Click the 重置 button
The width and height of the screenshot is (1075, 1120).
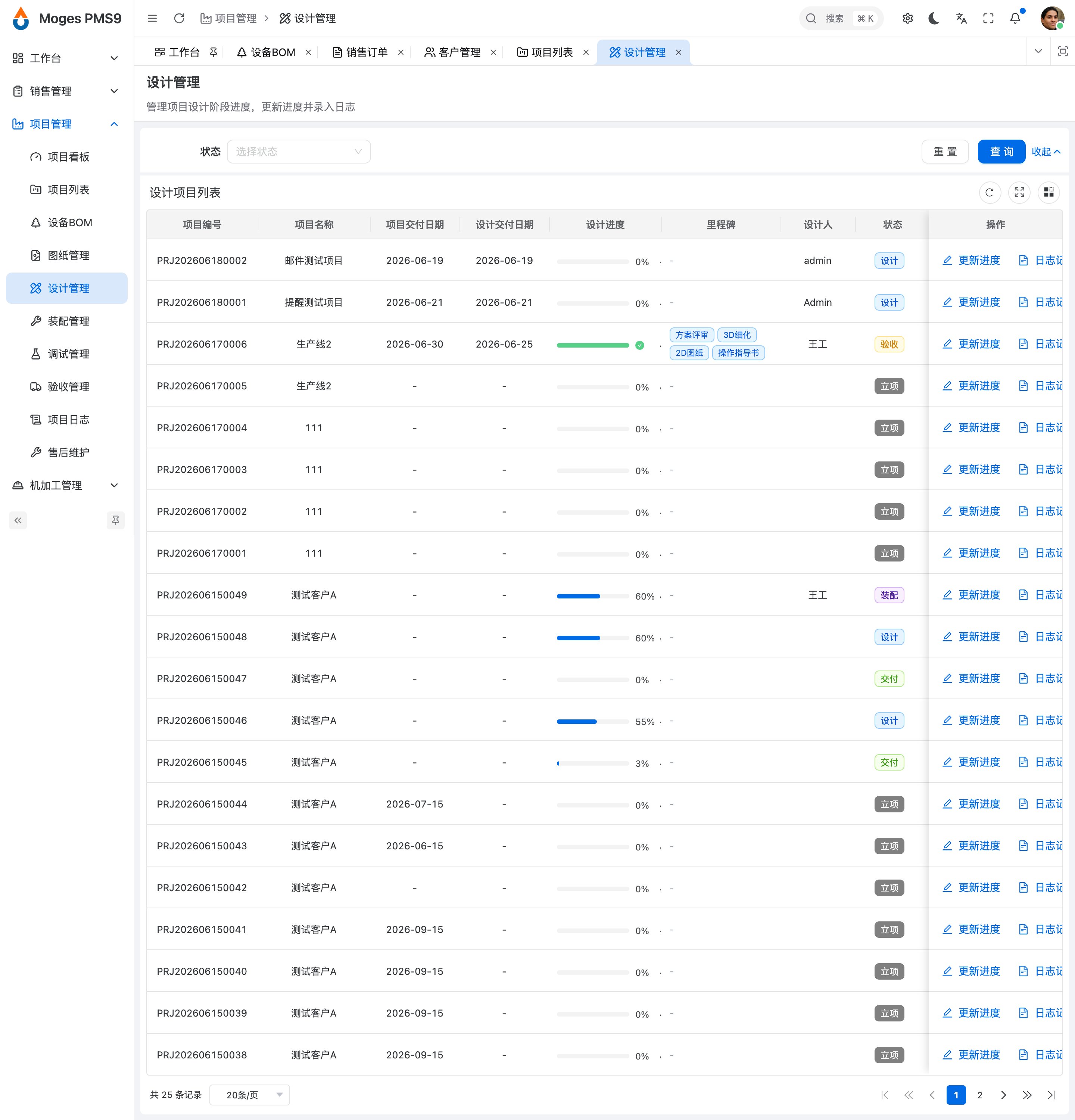coord(945,152)
